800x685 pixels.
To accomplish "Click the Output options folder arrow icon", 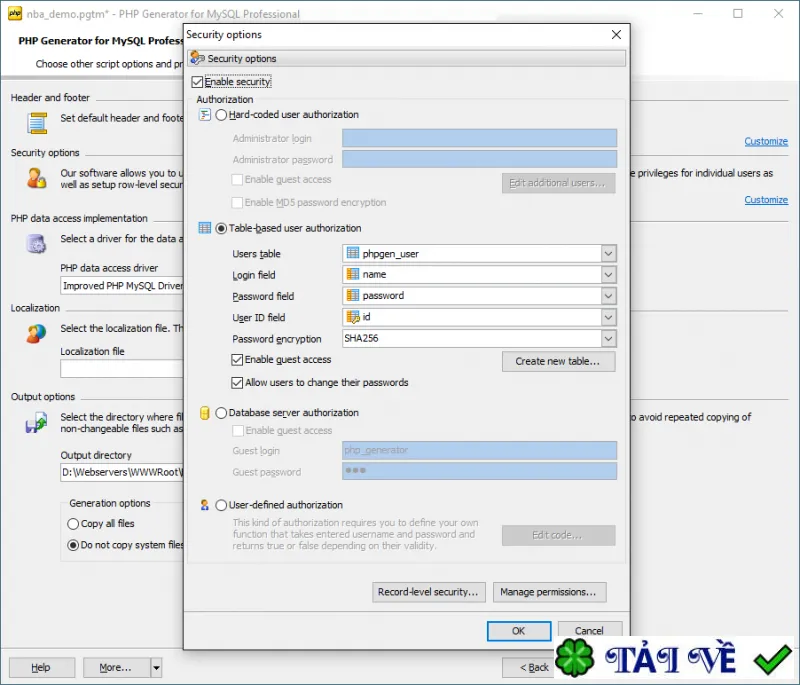I will (x=36, y=423).
